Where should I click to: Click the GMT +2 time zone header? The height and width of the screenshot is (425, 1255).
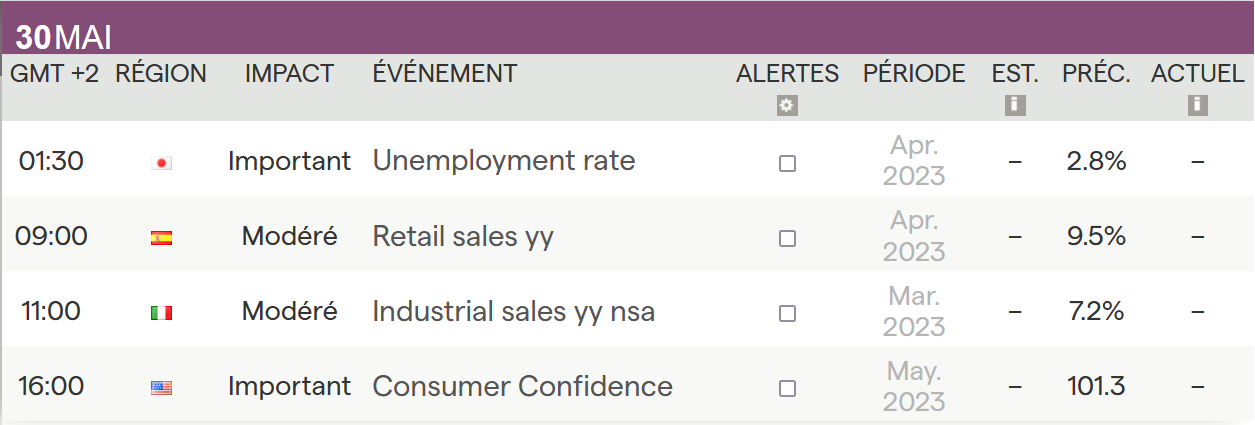55,73
